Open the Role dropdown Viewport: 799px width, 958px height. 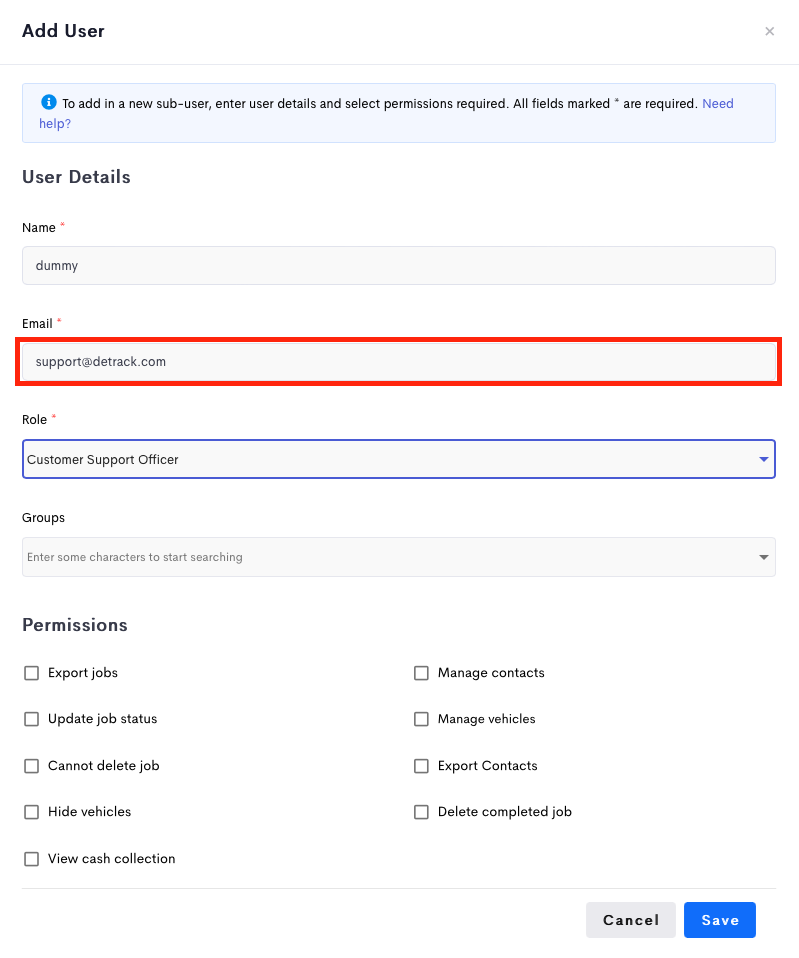pyautogui.click(x=399, y=459)
